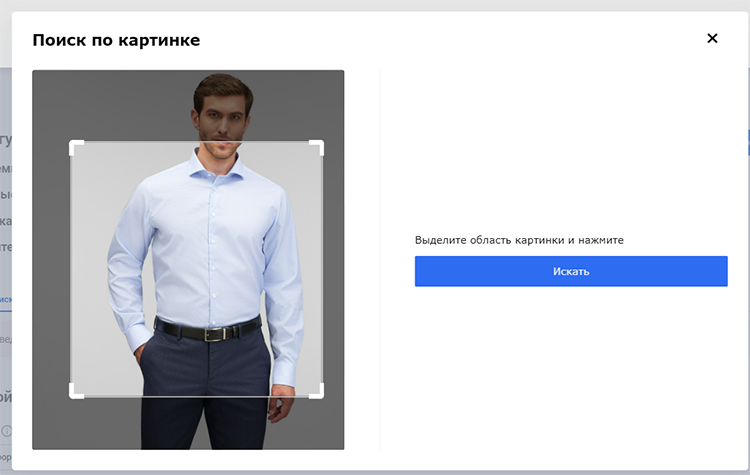Click the dimmed area right of crop frame
750x475 pixels.
334,270
